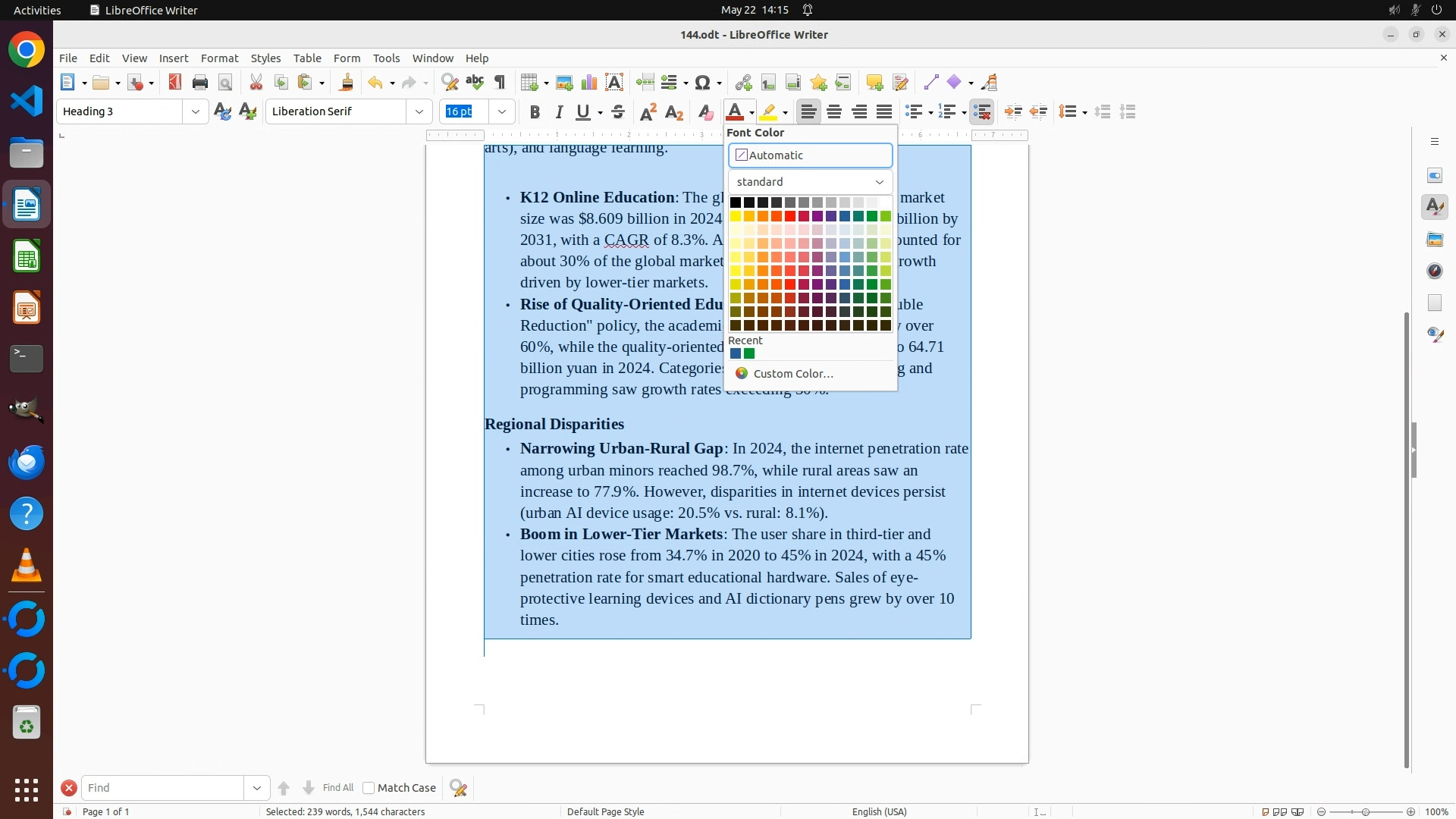This screenshot has height=819, width=1456.
Task: Click the Automatic font color button
Action: [810, 155]
